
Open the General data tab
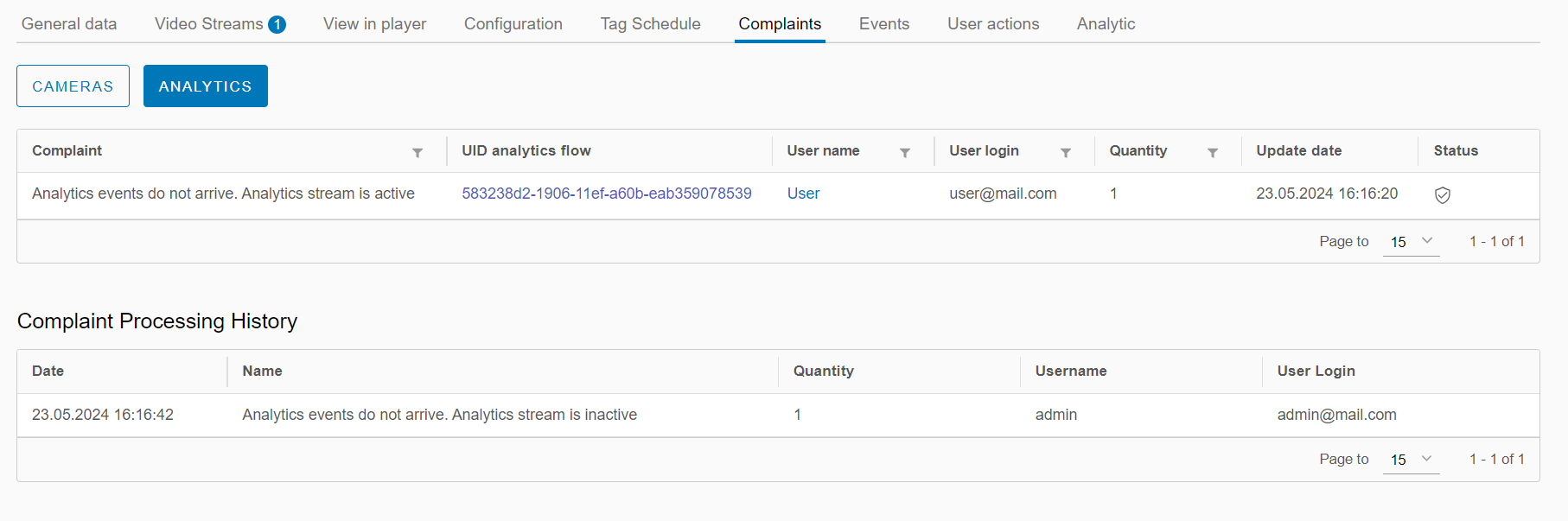click(69, 24)
